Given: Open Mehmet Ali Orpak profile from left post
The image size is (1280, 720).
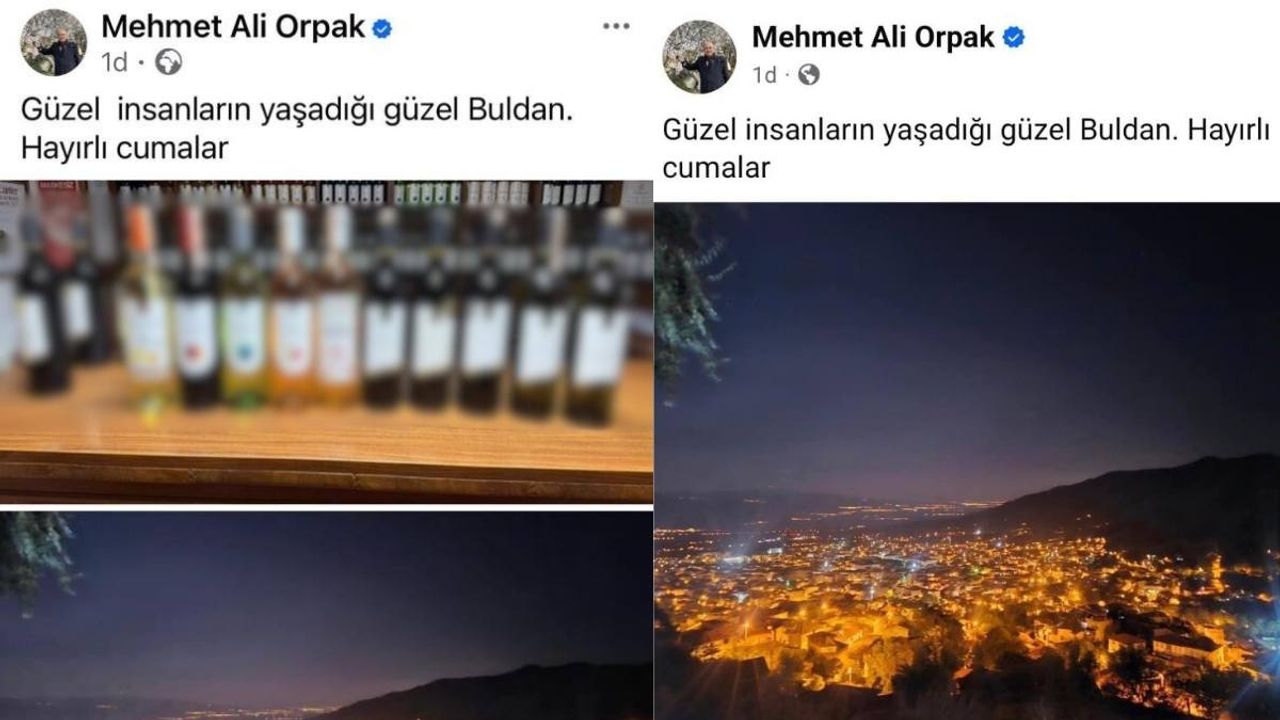Looking at the screenshot, I should [233, 27].
